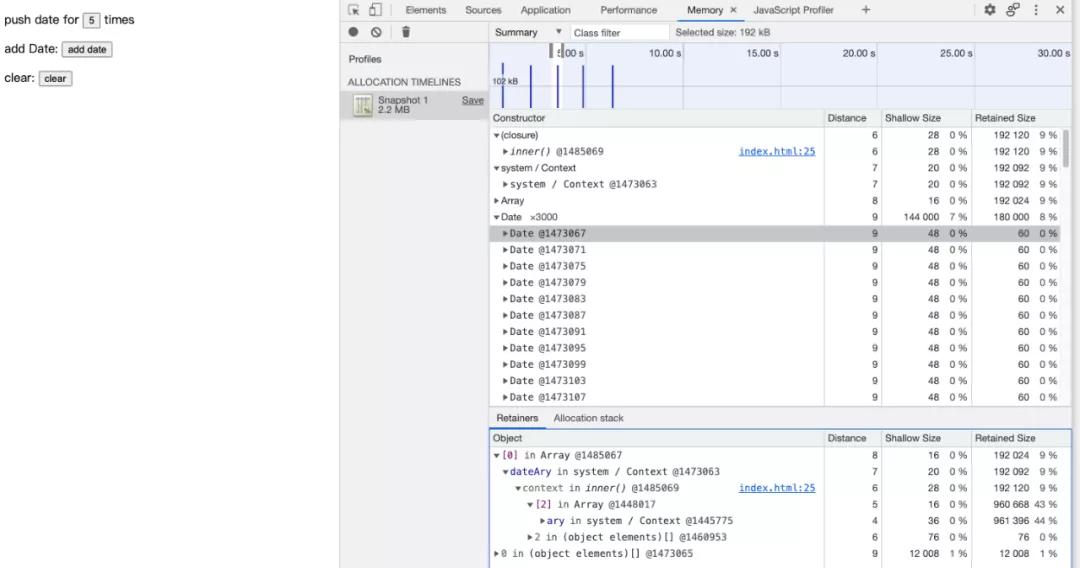Image resolution: width=1080 pixels, height=568 pixels.
Task: Expand Date @1473071 row
Action: (x=506, y=250)
